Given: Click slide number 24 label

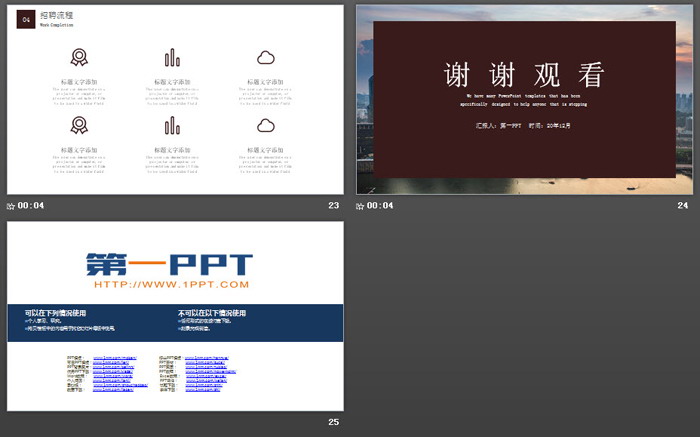Looking at the screenshot, I should [x=683, y=205].
